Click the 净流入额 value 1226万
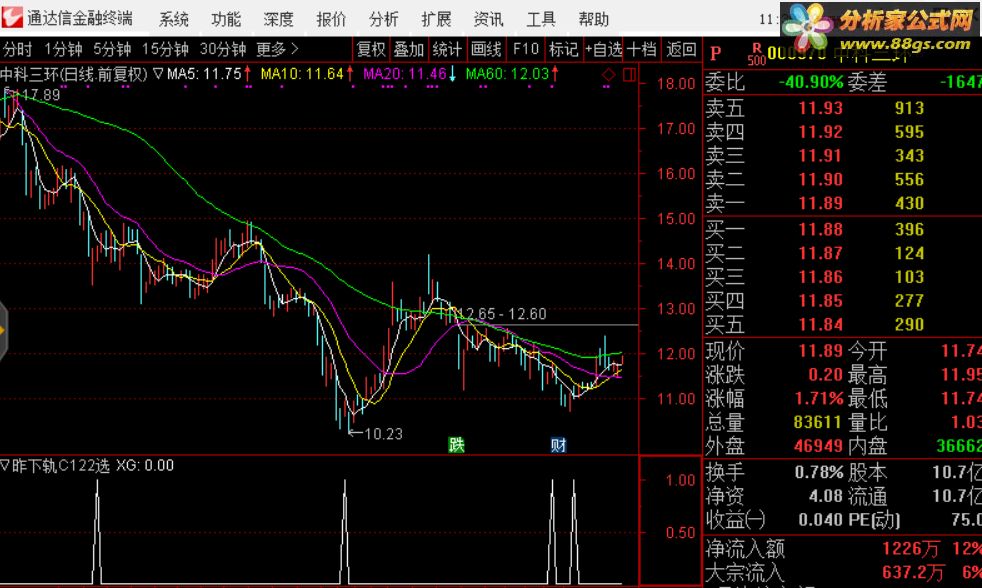Image resolution: width=982 pixels, height=588 pixels. click(x=911, y=549)
